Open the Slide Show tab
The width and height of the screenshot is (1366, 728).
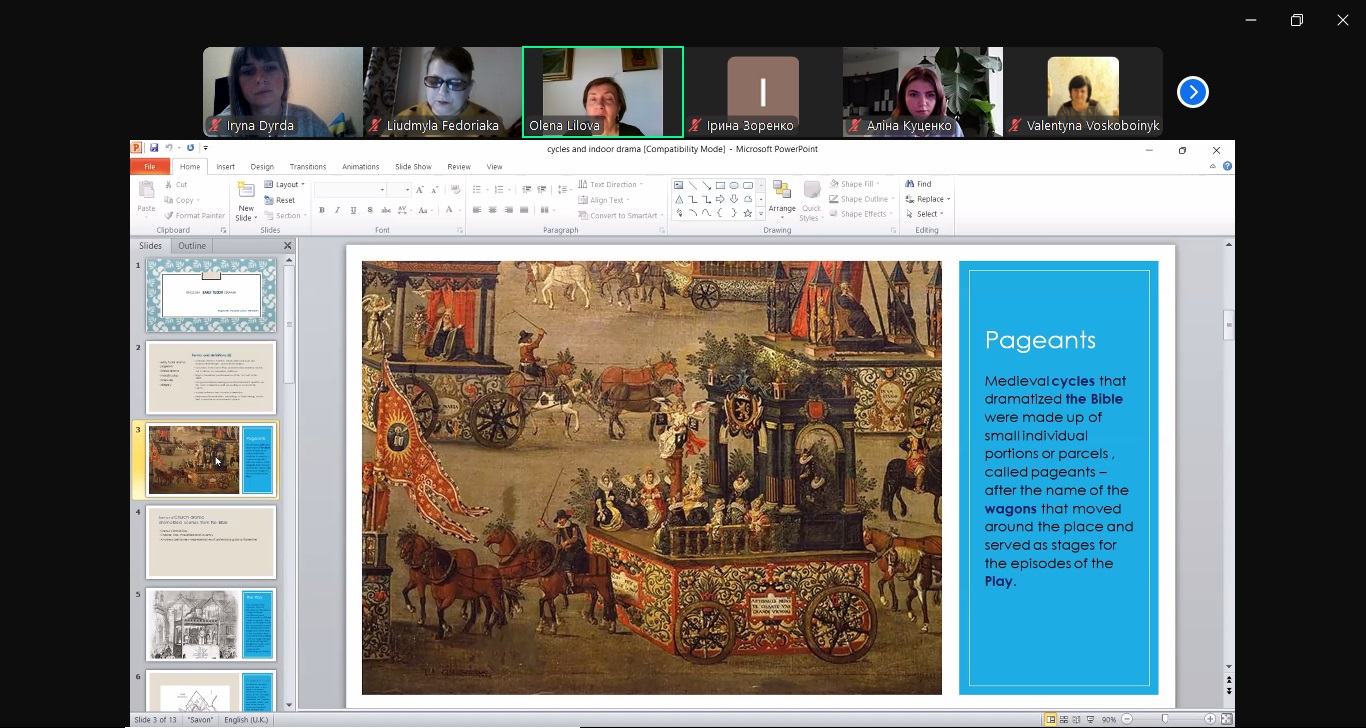click(x=413, y=167)
